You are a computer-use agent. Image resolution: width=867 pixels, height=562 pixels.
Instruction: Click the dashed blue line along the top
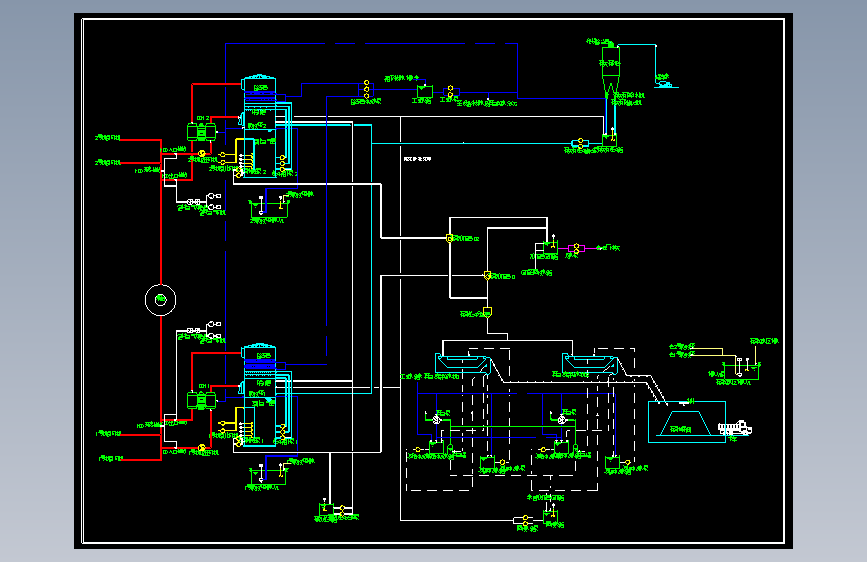point(372,43)
